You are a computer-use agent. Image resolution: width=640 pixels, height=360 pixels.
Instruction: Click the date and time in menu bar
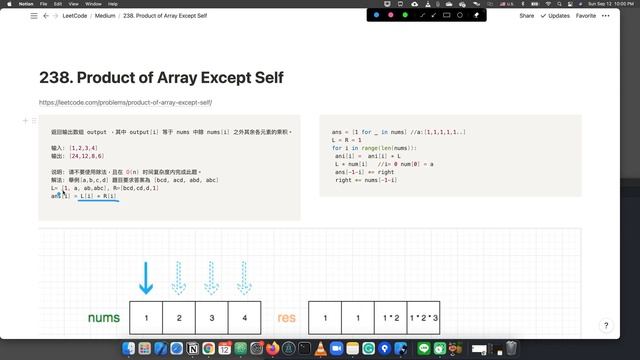611,4
